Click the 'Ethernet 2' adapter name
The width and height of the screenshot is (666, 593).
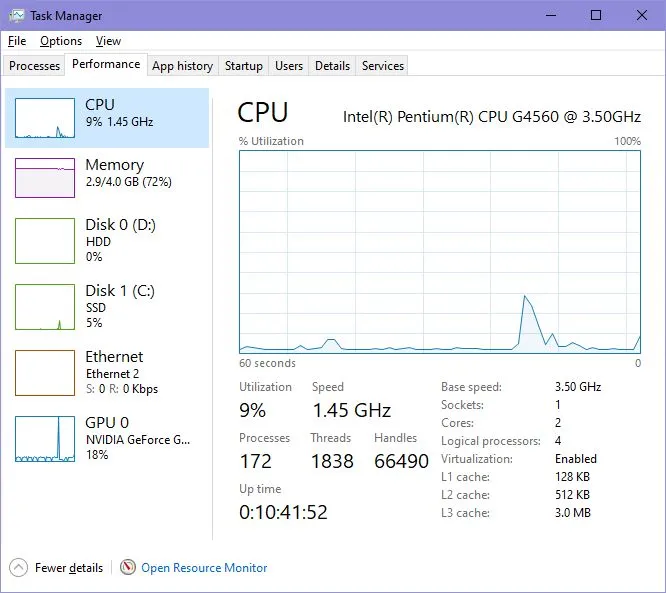coord(113,374)
